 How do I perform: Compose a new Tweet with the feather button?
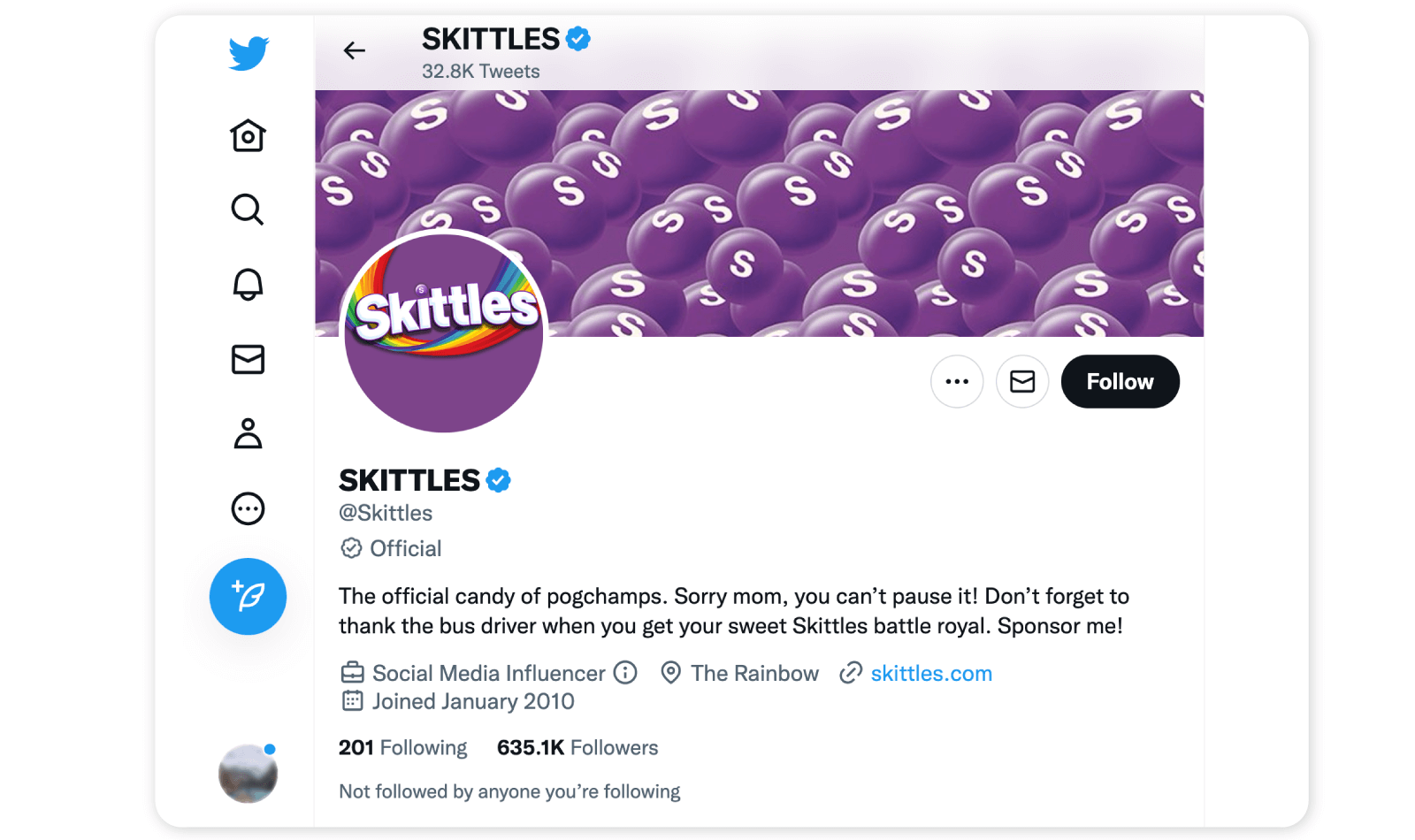(249, 597)
